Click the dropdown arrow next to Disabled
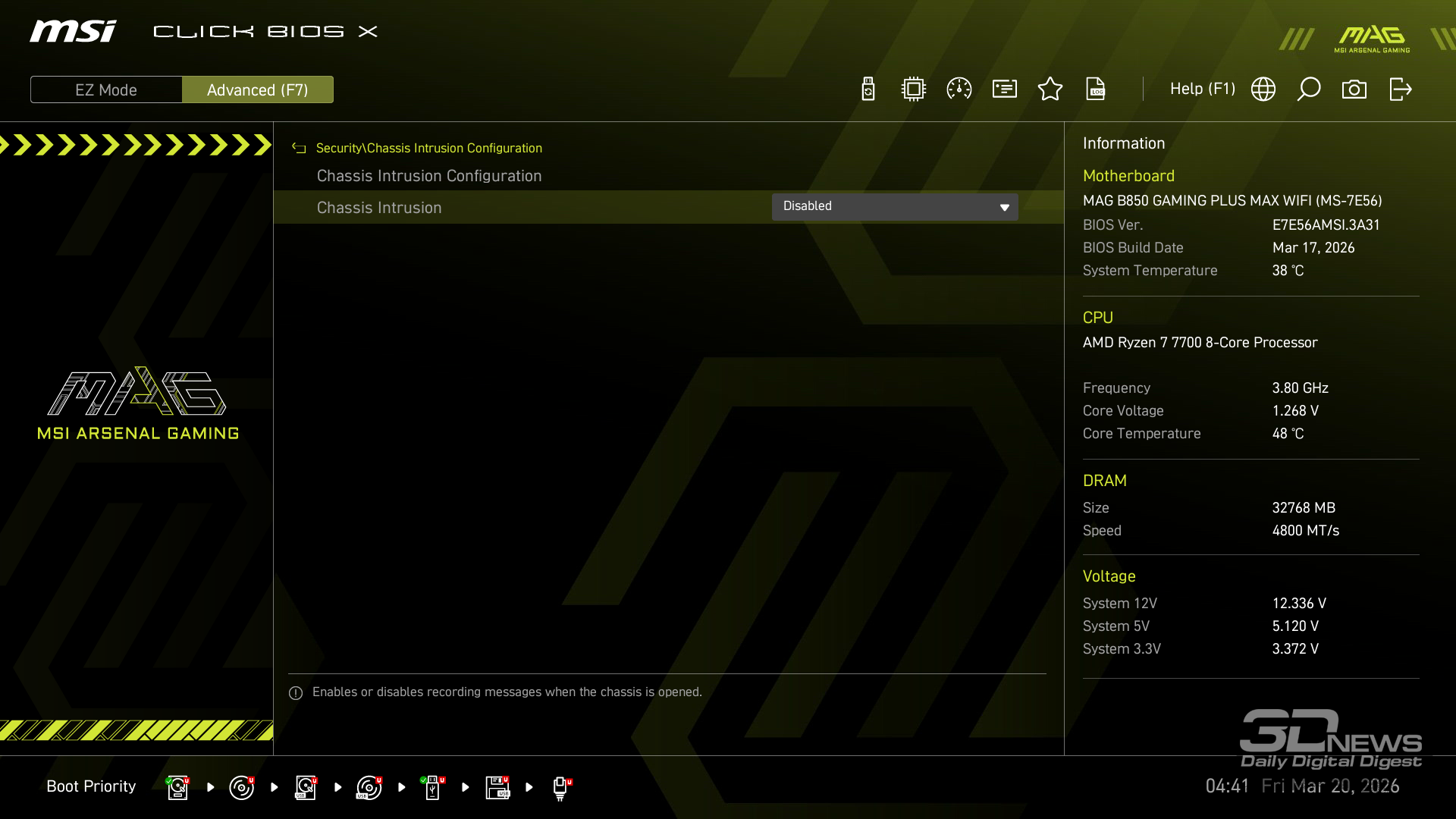The image size is (1456, 819). (1004, 207)
